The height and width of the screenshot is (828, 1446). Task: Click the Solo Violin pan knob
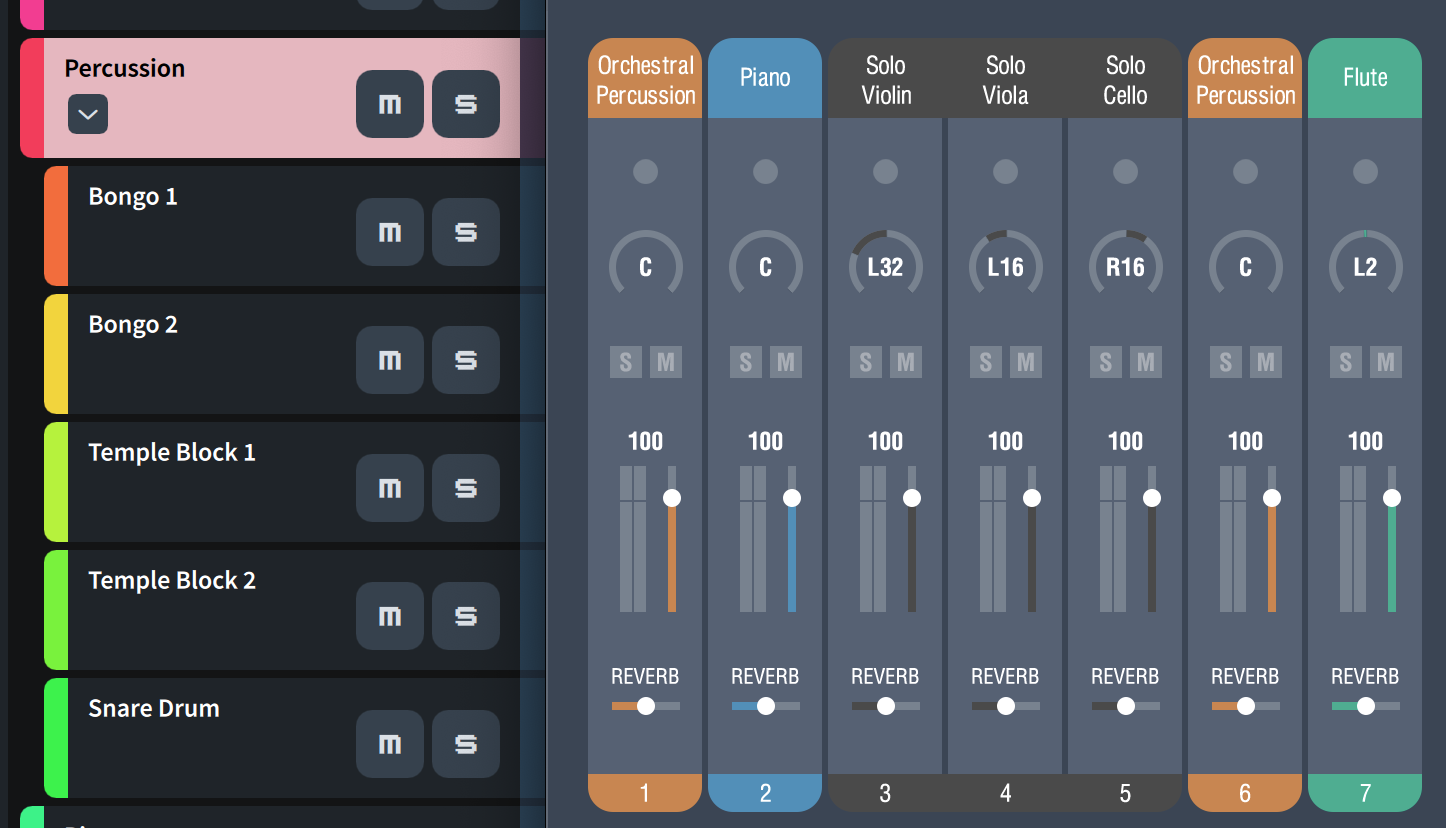click(x=885, y=267)
